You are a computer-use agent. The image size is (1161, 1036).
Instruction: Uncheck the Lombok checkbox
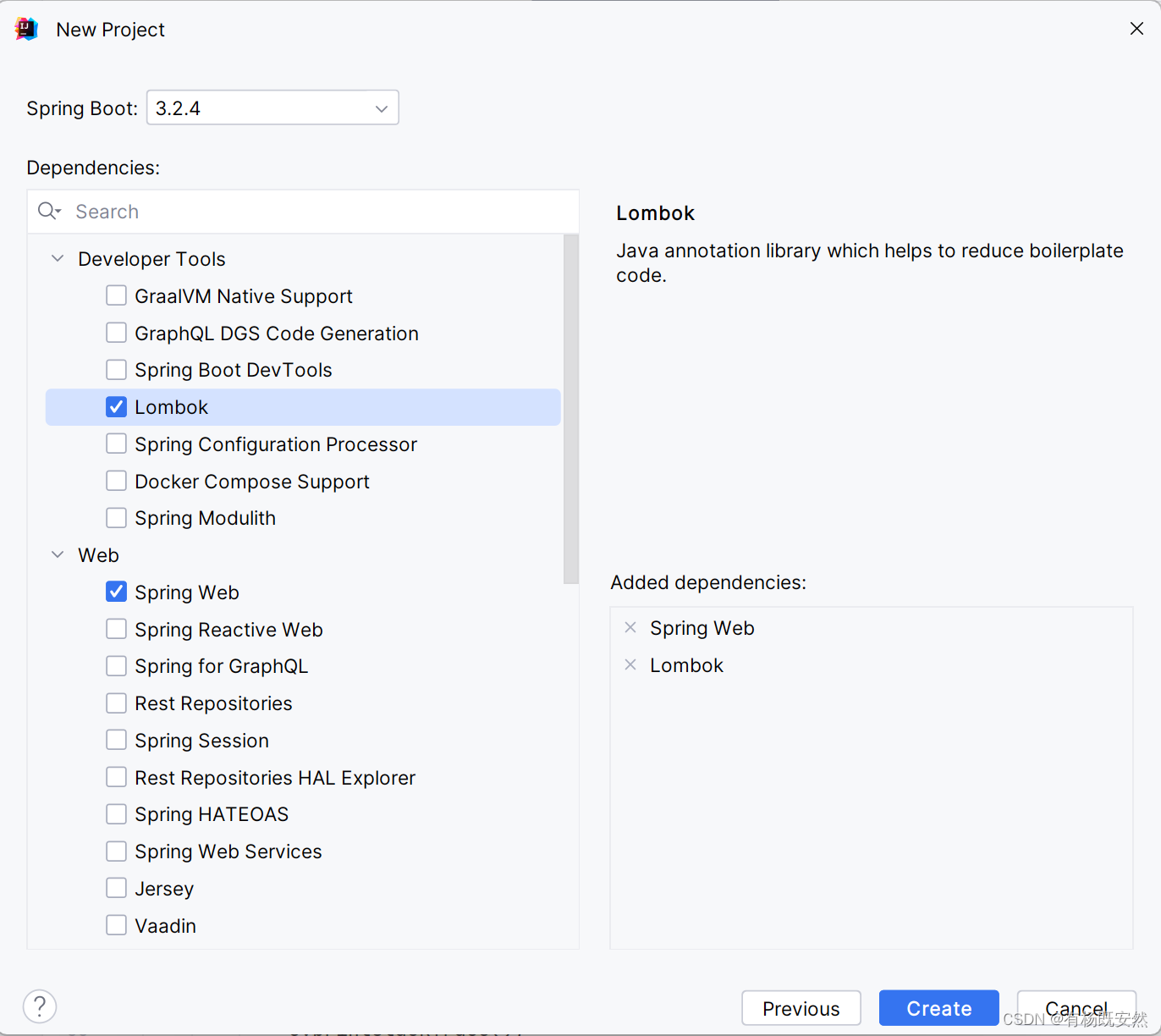(116, 407)
